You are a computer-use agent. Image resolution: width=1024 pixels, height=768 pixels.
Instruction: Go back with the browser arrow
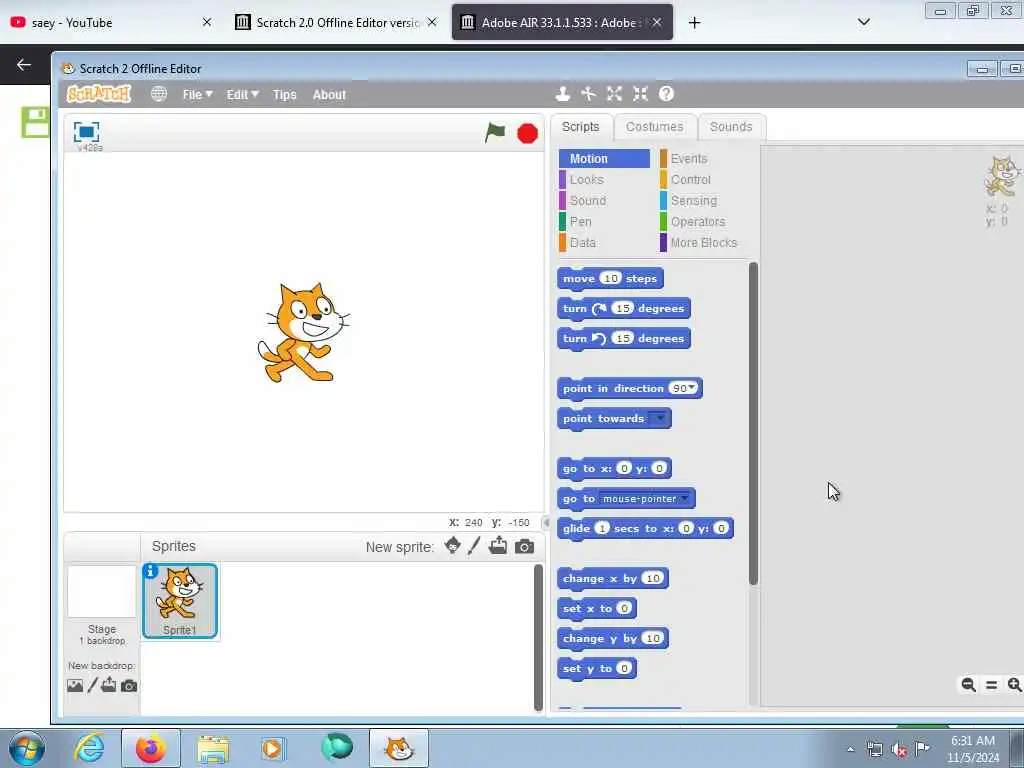[24, 65]
